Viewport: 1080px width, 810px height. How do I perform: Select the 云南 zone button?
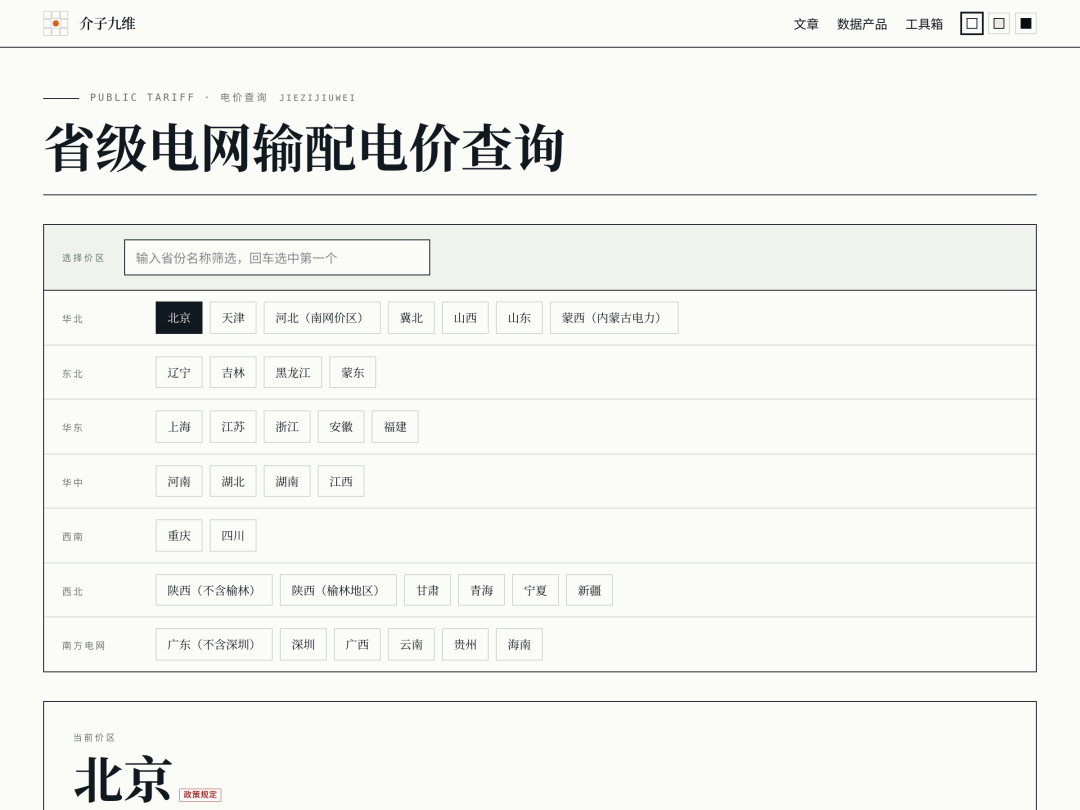tap(411, 645)
